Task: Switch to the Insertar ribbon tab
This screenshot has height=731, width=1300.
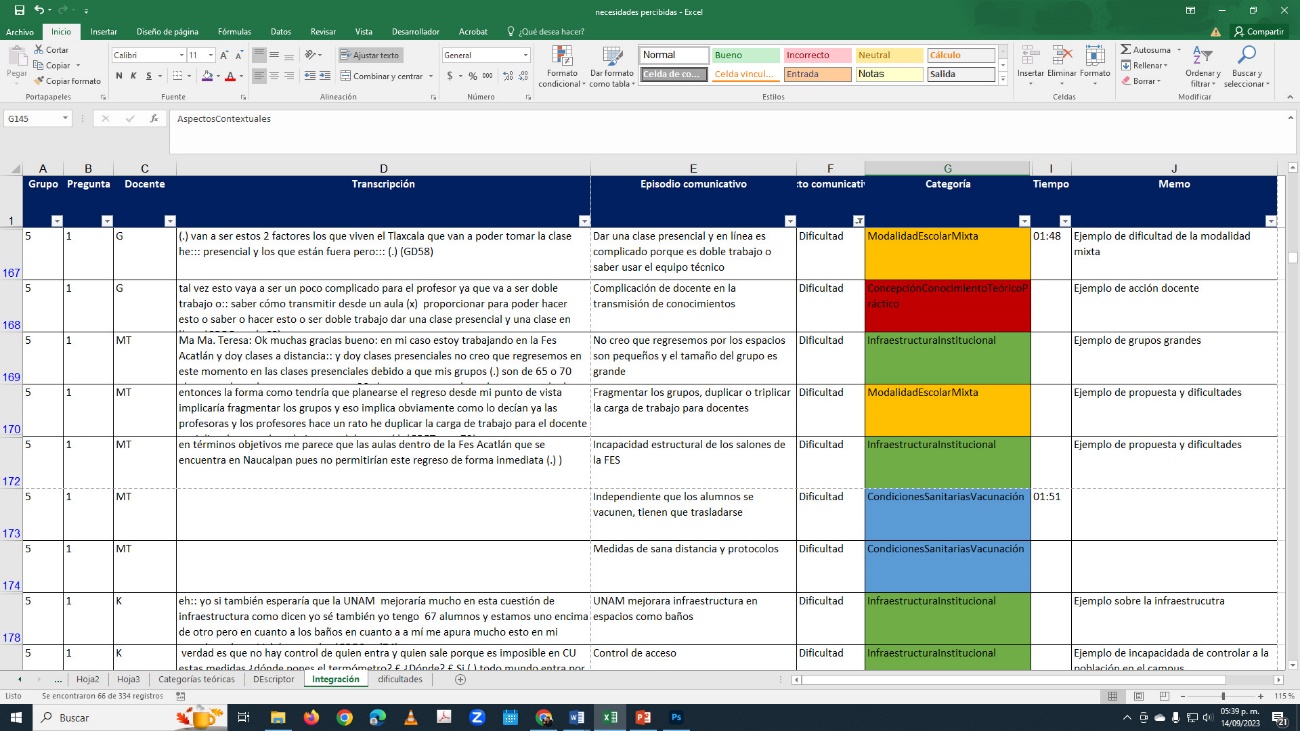Action: [103, 32]
